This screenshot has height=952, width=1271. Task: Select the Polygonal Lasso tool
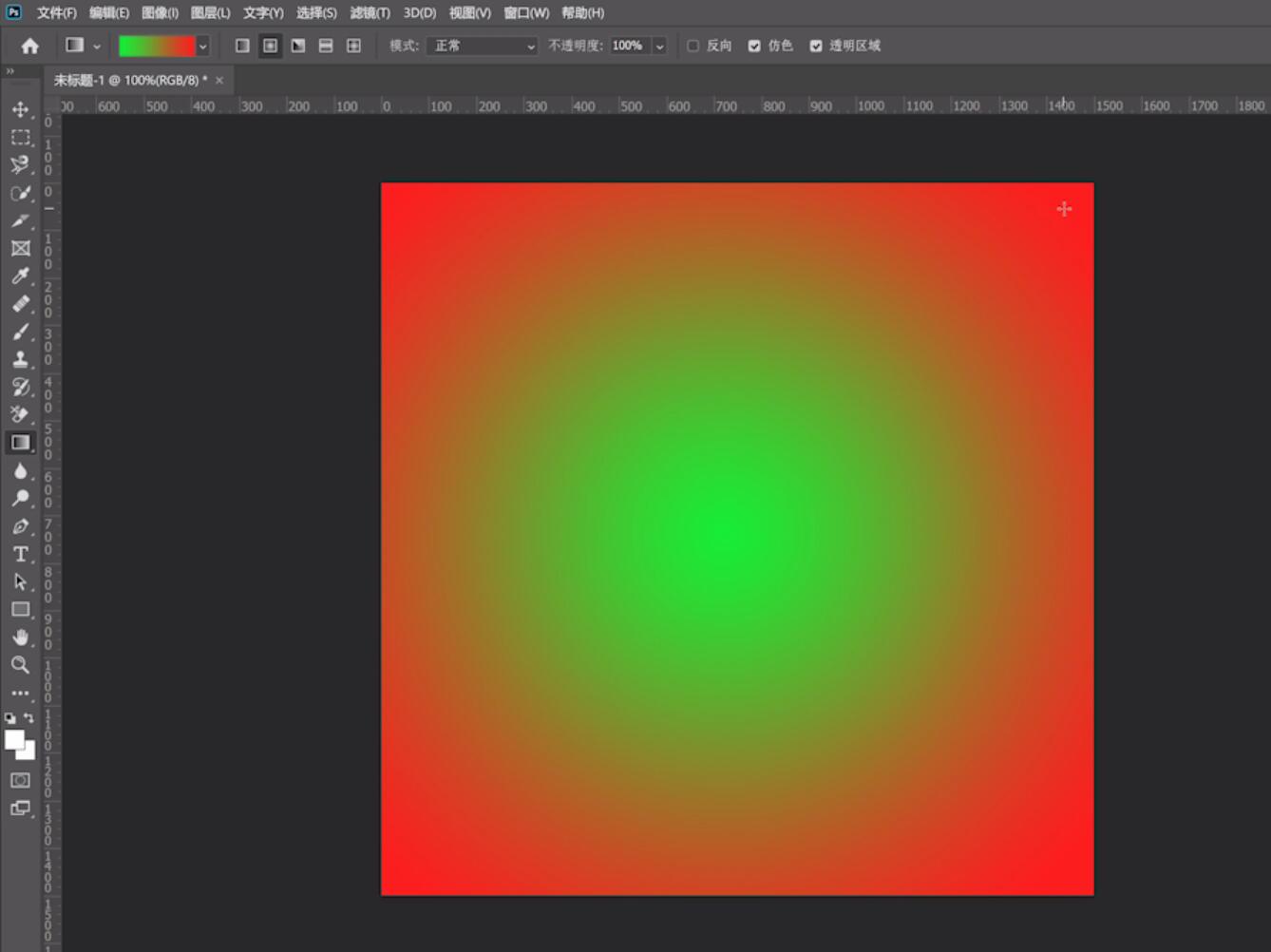pyautogui.click(x=20, y=165)
